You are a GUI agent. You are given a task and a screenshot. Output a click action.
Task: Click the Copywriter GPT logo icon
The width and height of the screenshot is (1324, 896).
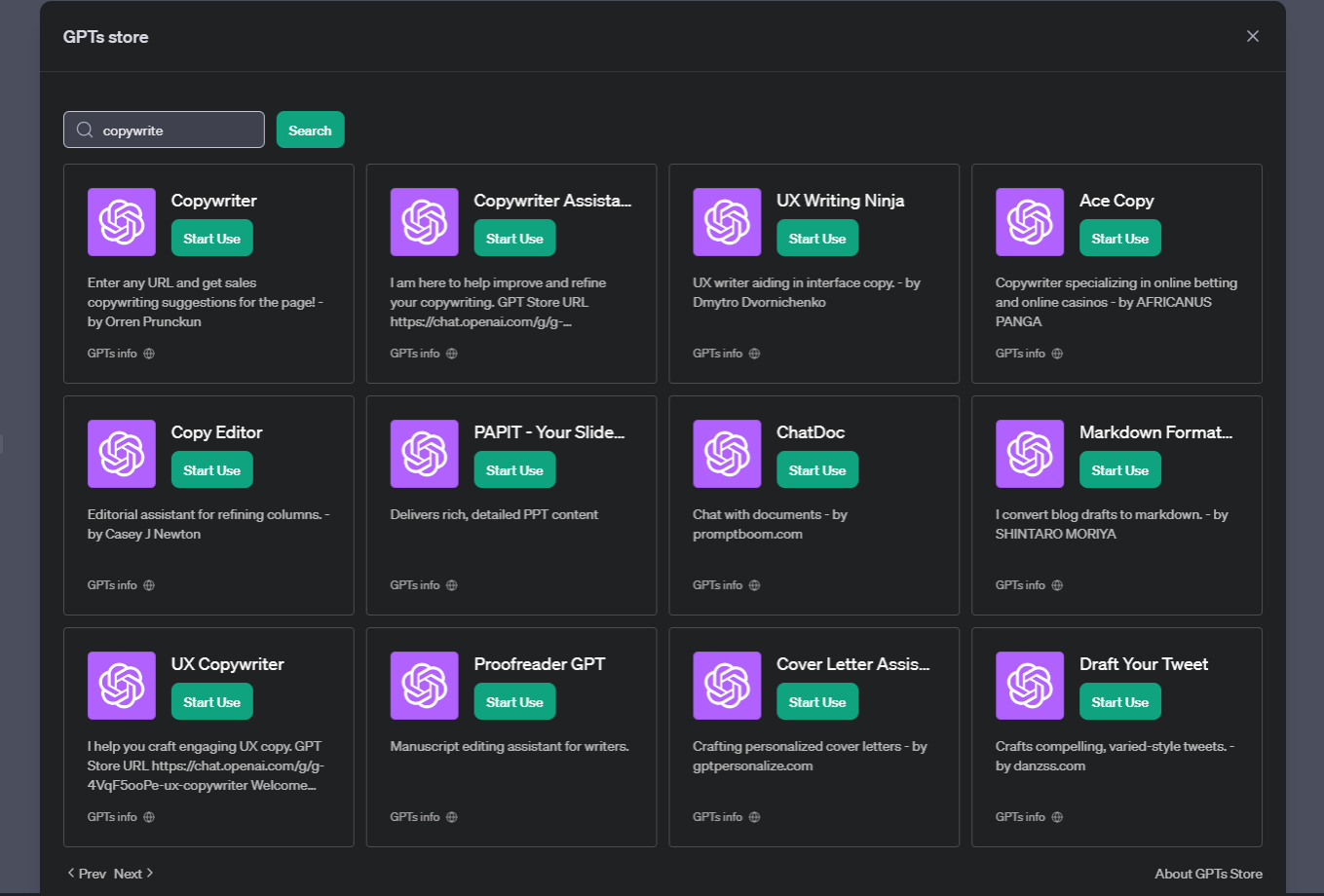point(122,222)
